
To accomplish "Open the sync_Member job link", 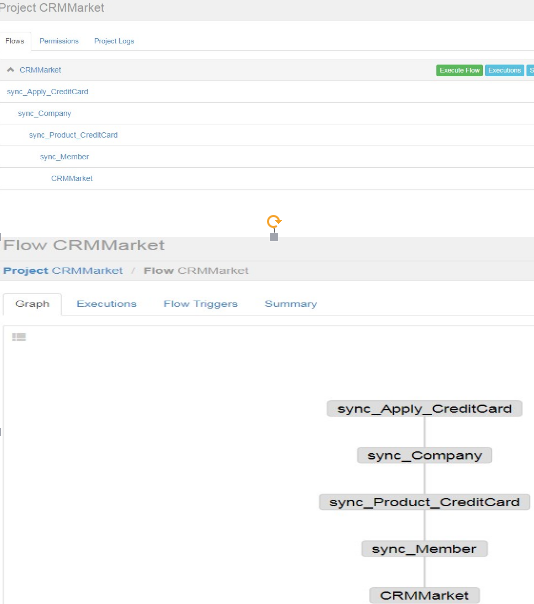I will (x=64, y=156).
